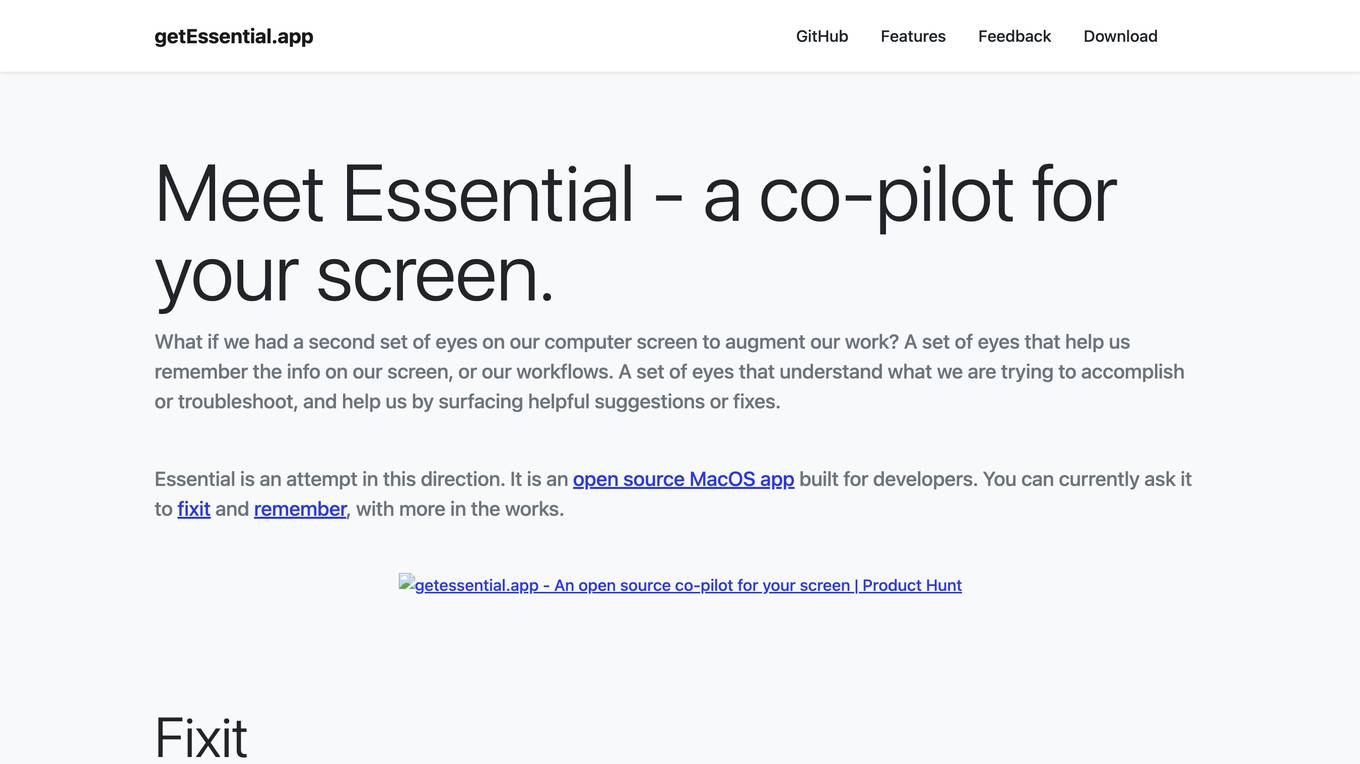Viewport: 1360px width, 764px height.
Task: Open the getEssential.app home logo link
Action: [x=234, y=36]
